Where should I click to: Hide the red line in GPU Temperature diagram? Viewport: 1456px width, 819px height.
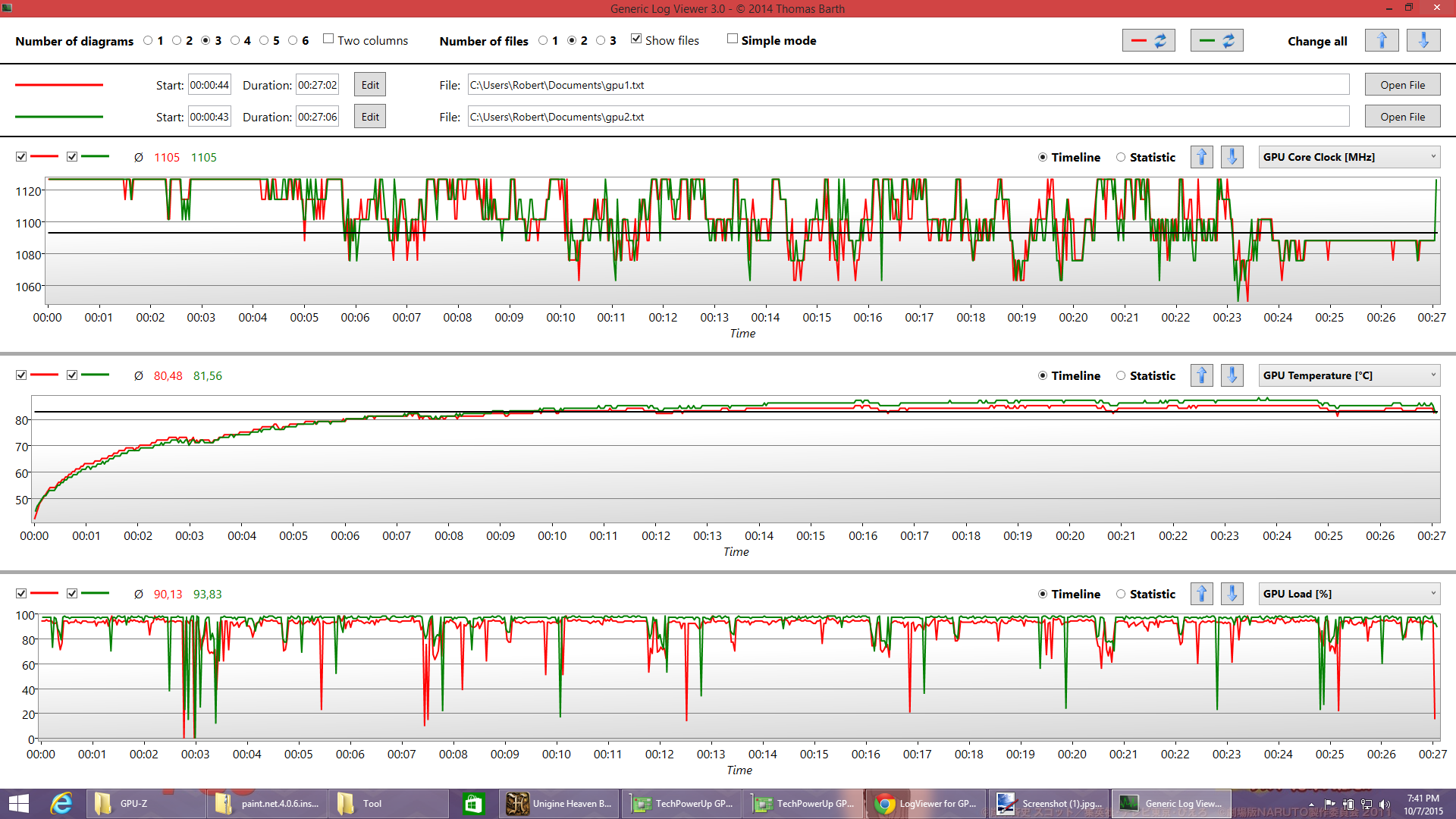pyautogui.click(x=21, y=375)
